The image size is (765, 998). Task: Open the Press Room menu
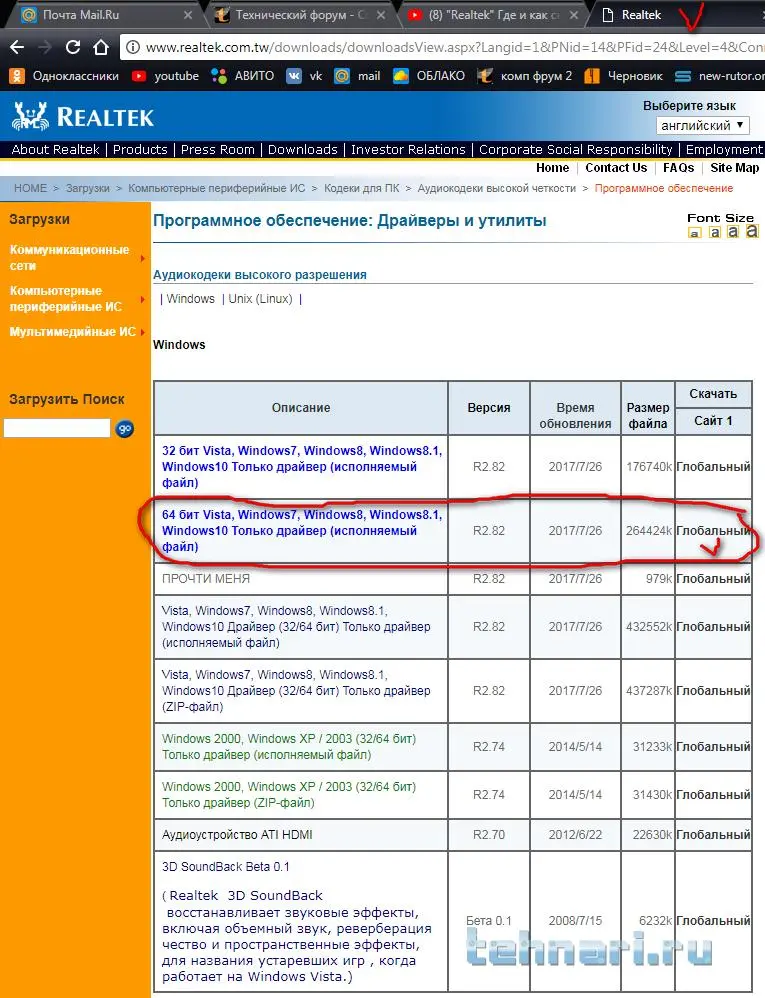218,150
